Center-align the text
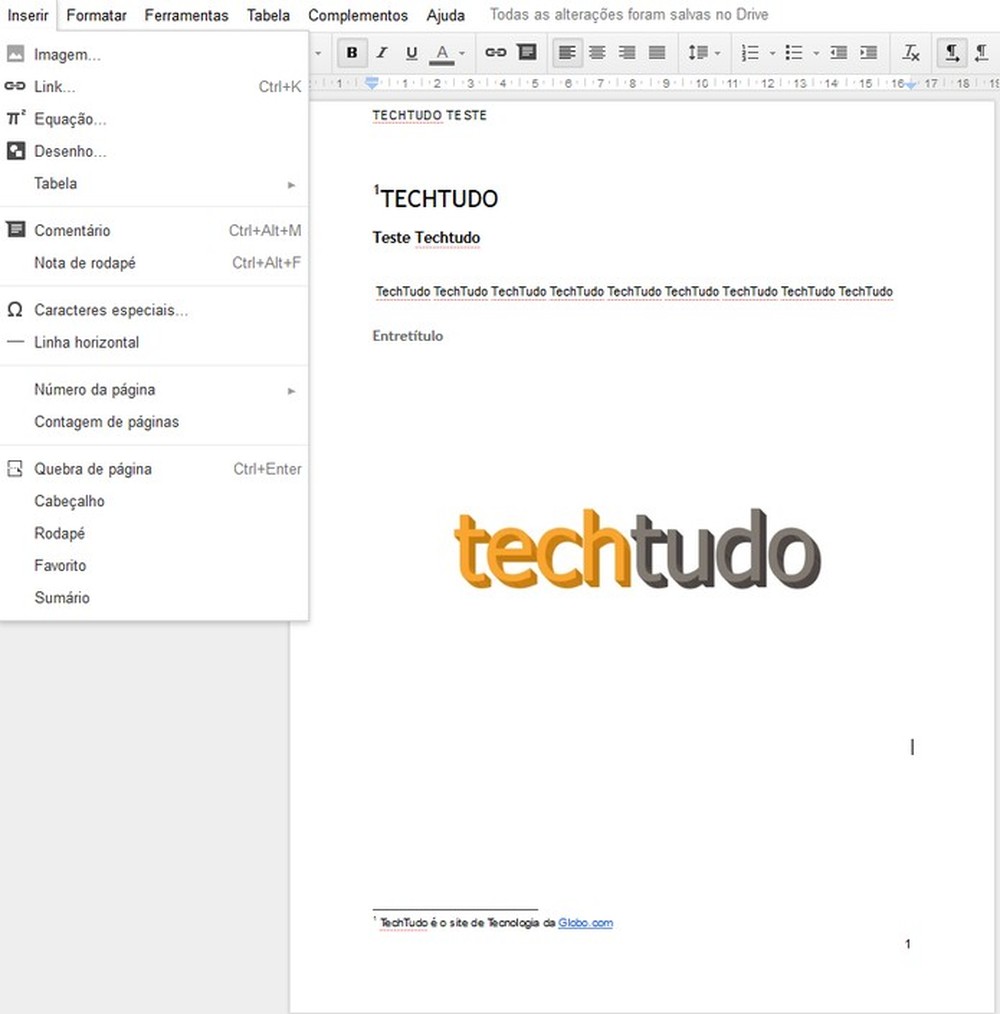 click(x=596, y=51)
